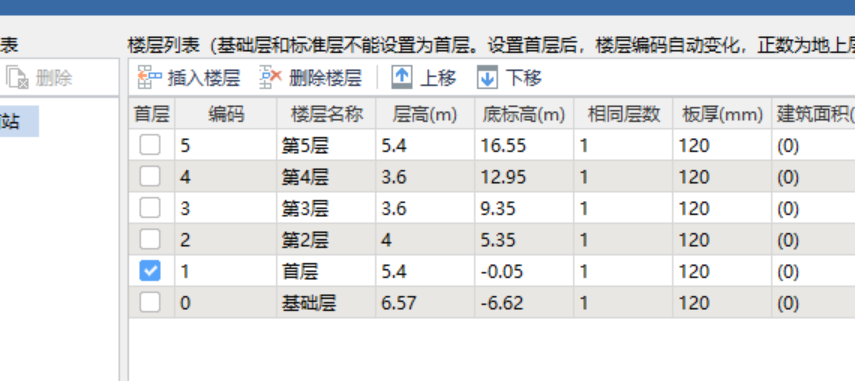Click the 删除楼层 delete floor icon

tap(270, 78)
